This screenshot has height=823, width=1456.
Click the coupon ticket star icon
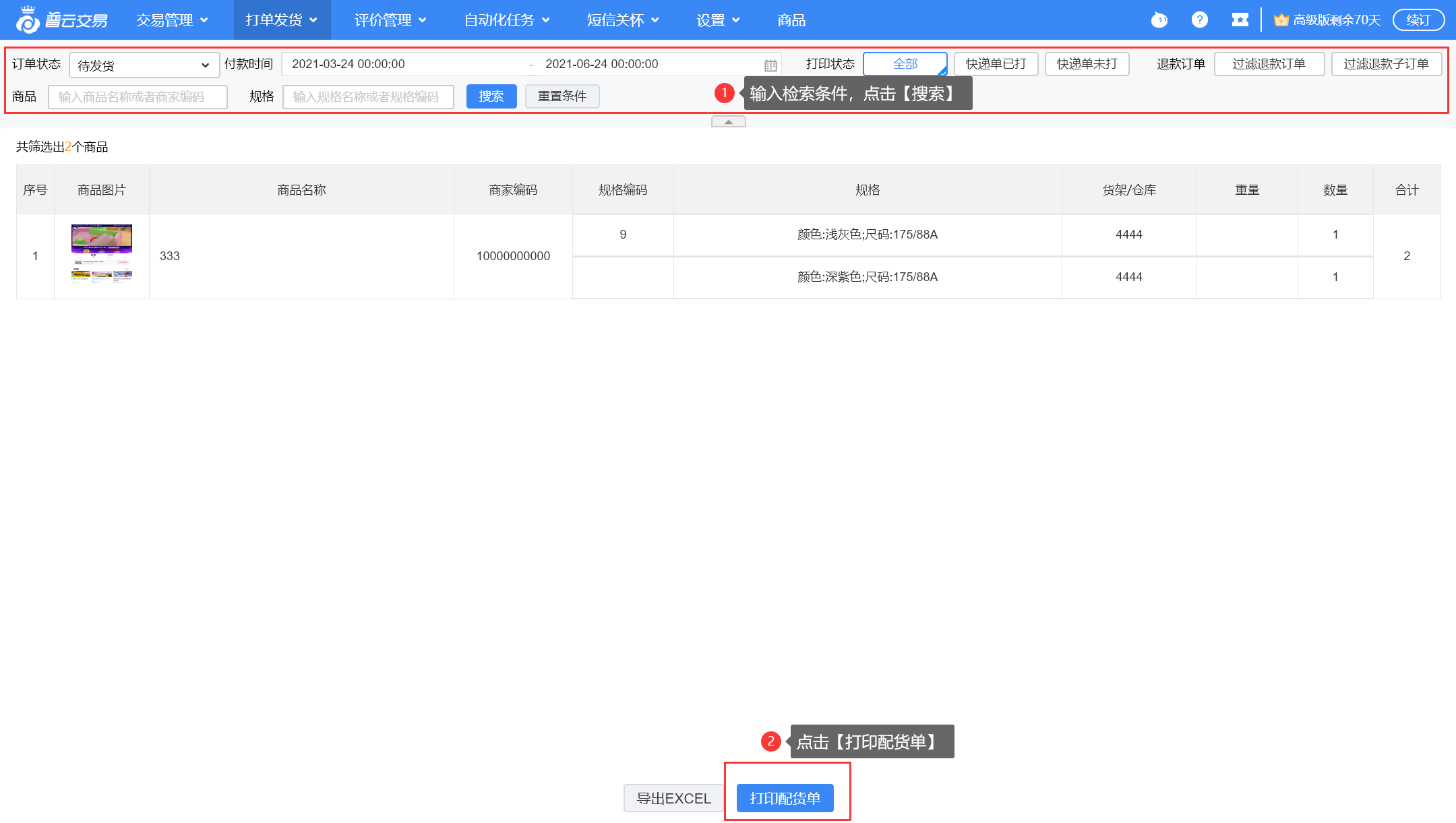[1240, 20]
